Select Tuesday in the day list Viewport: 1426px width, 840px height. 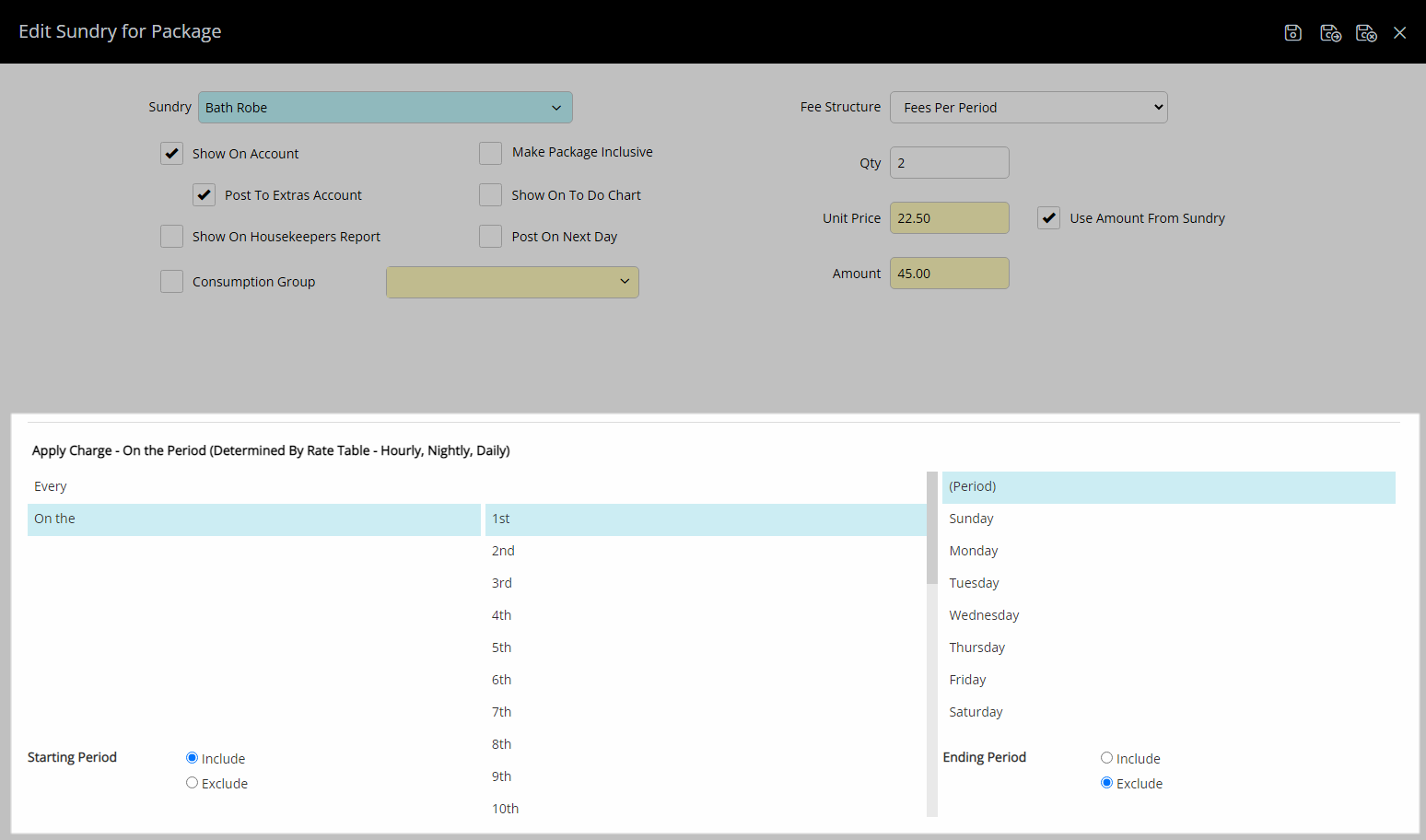(x=1169, y=584)
